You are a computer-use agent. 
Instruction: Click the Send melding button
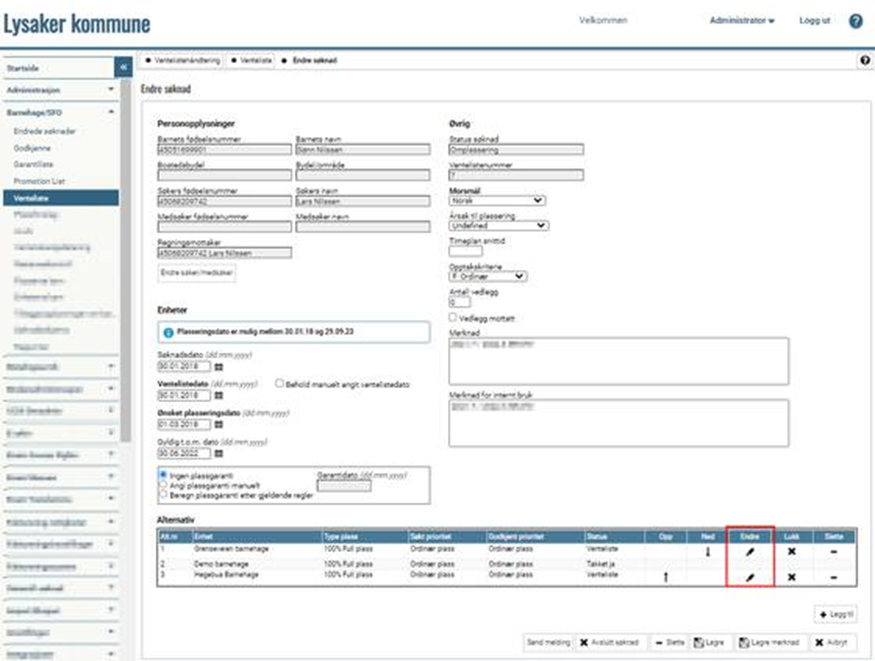548,642
